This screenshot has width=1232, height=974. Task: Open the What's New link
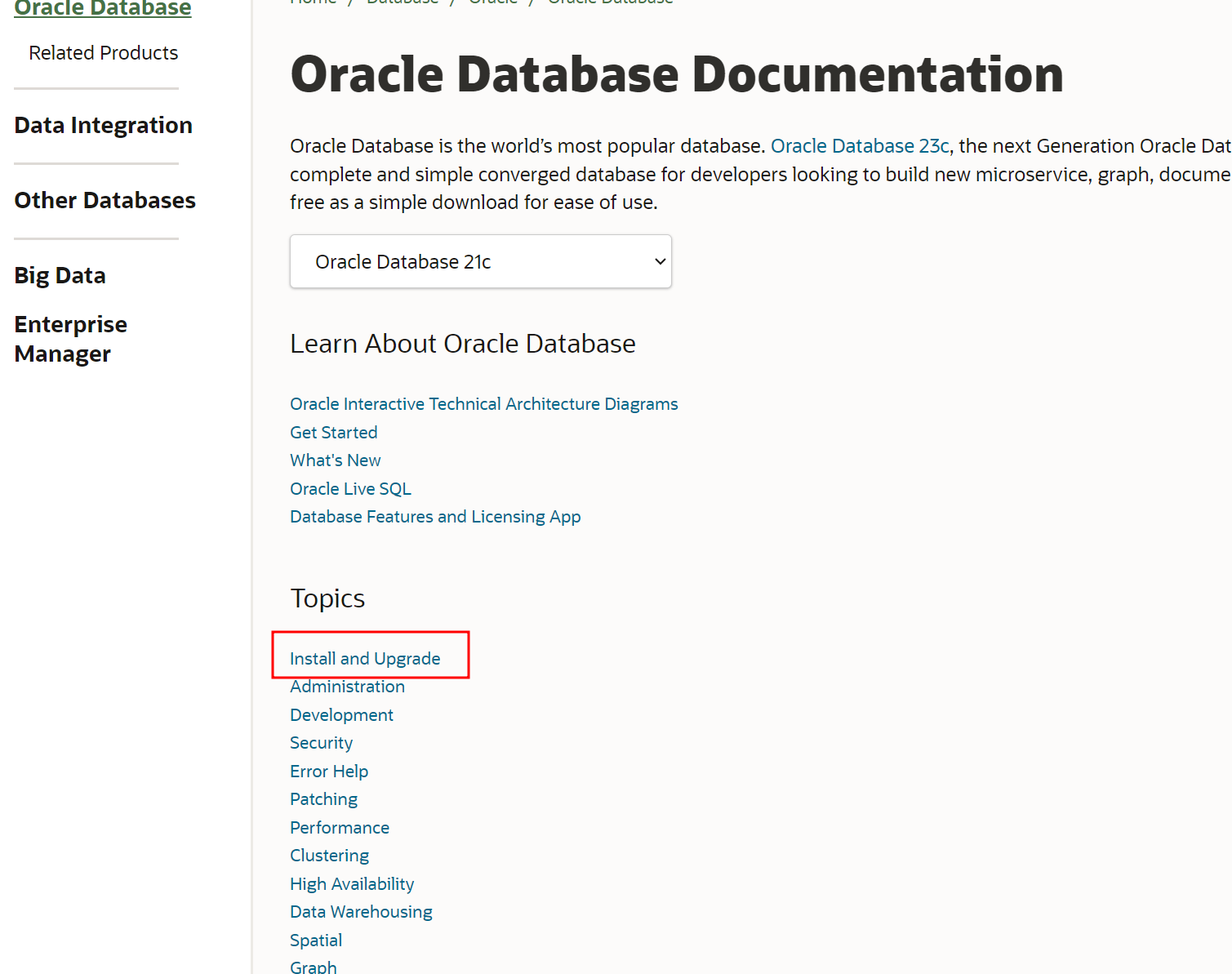[335, 460]
